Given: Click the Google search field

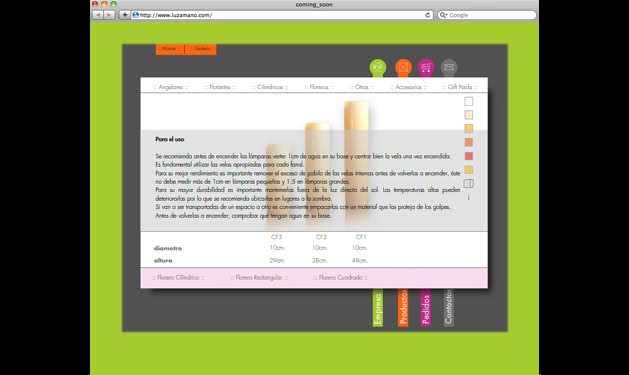Looking at the screenshot, I should click(x=487, y=15).
